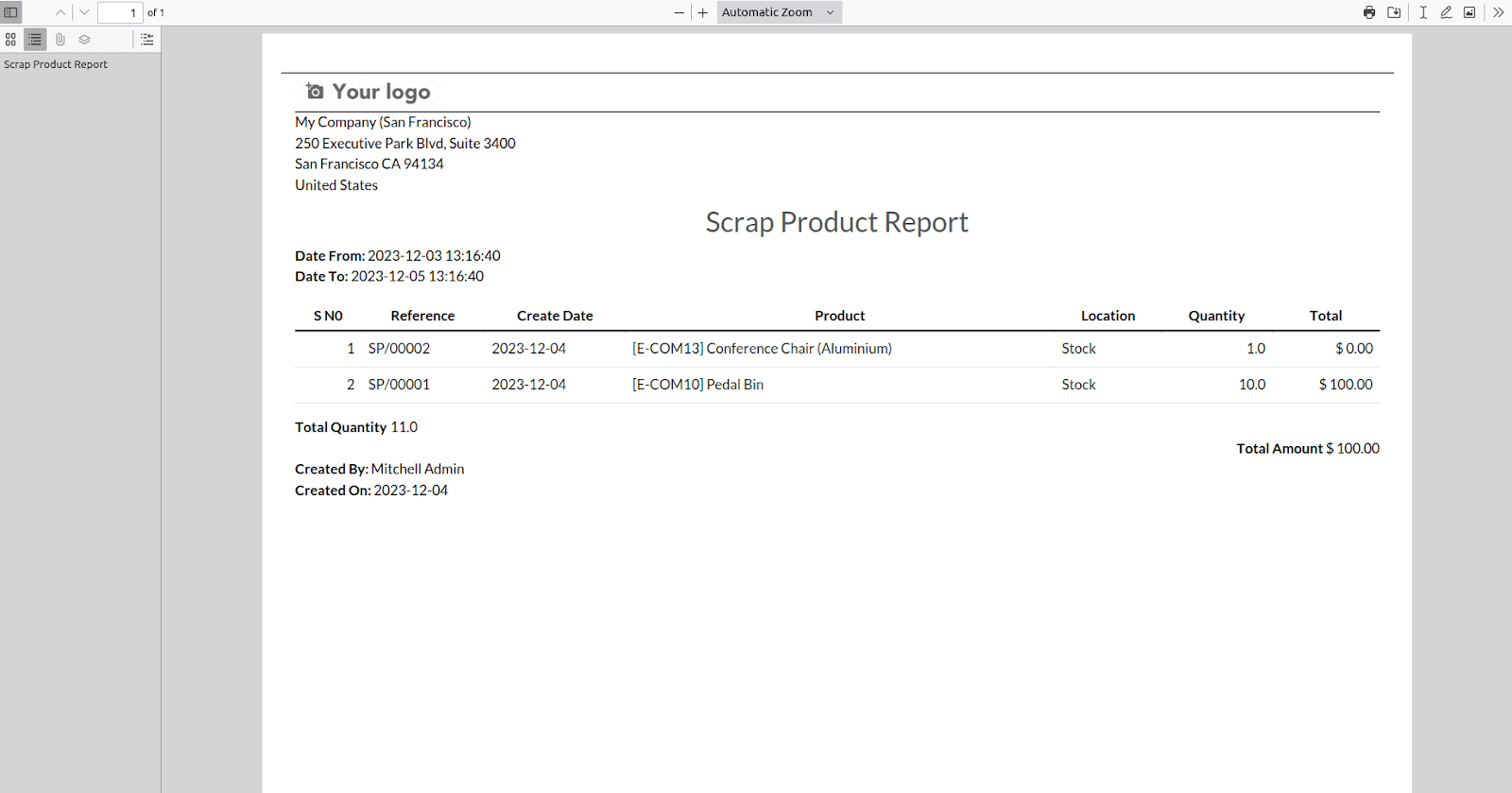This screenshot has height=793, width=1512.
Task: Save the PDF file
Action: pyautogui.click(x=1394, y=12)
